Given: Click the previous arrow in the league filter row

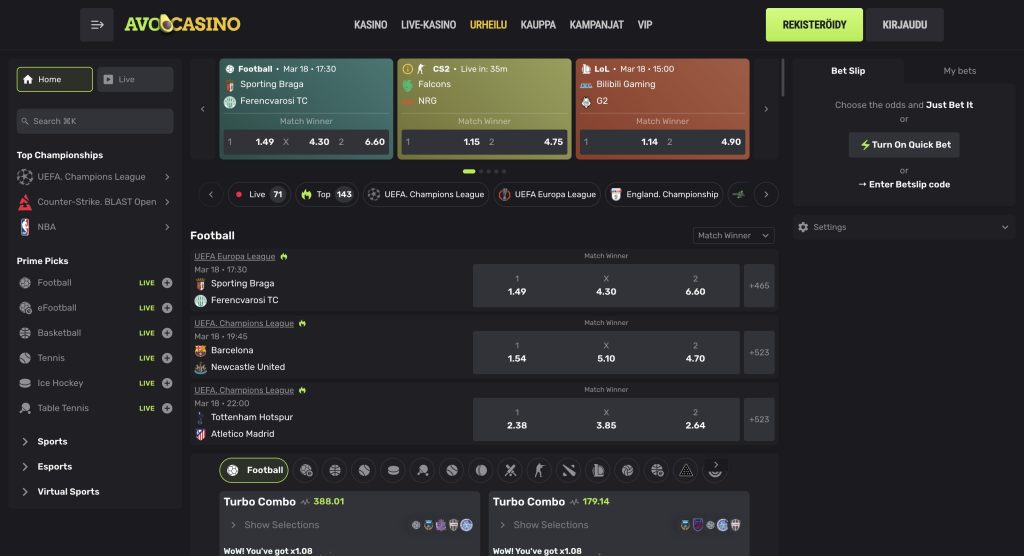Looking at the screenshot, I should click(x=211, y=195).
